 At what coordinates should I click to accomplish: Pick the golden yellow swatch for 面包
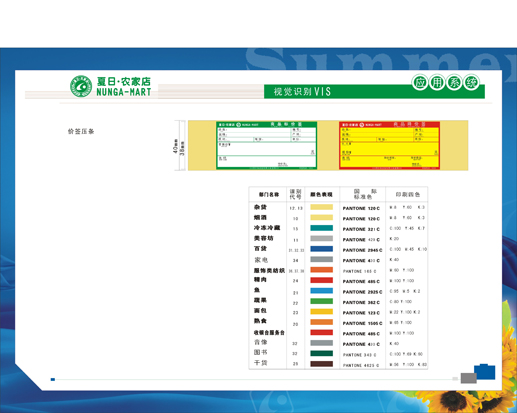click(322, 312)
